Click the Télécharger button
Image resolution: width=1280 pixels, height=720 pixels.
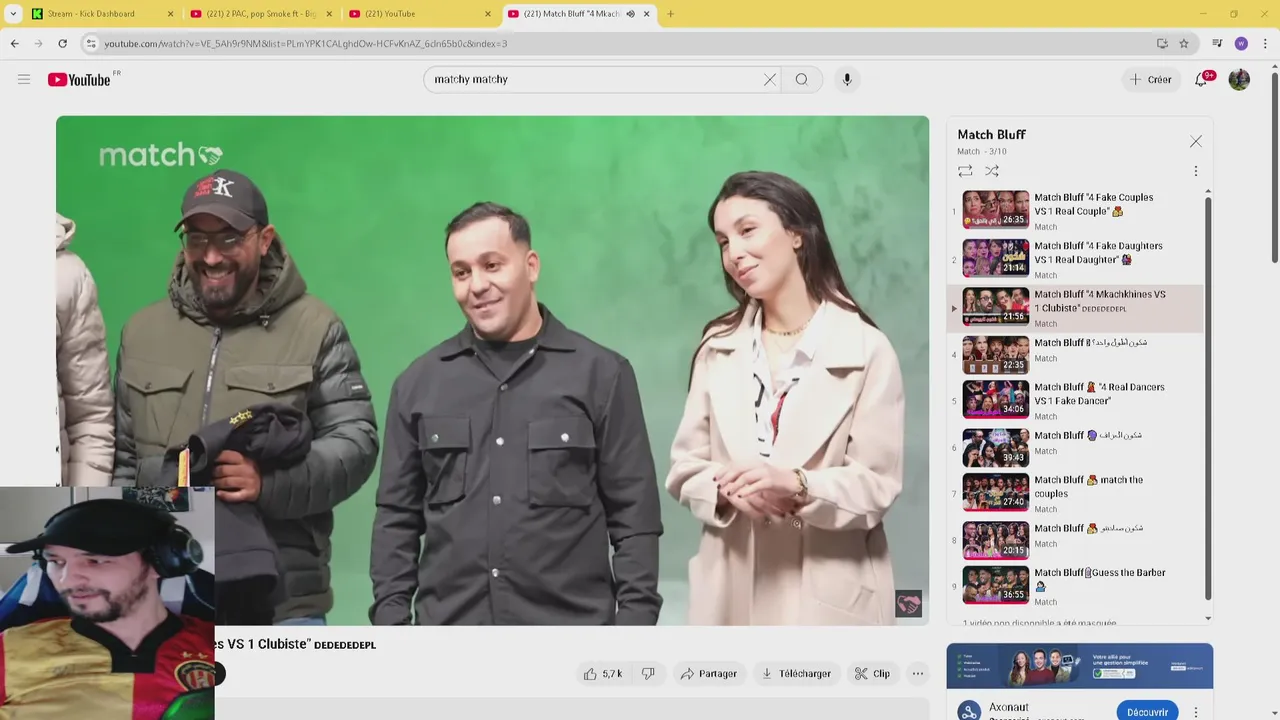(795, 674)
